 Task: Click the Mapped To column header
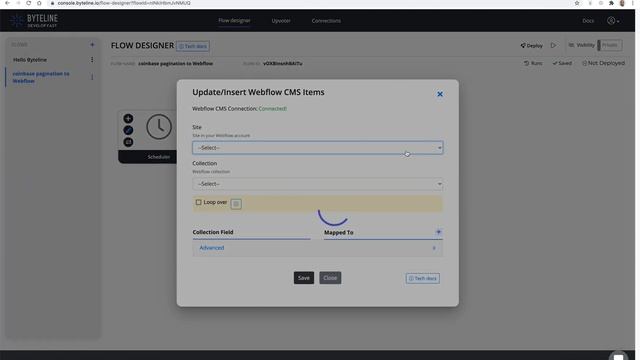pos(339,233)
